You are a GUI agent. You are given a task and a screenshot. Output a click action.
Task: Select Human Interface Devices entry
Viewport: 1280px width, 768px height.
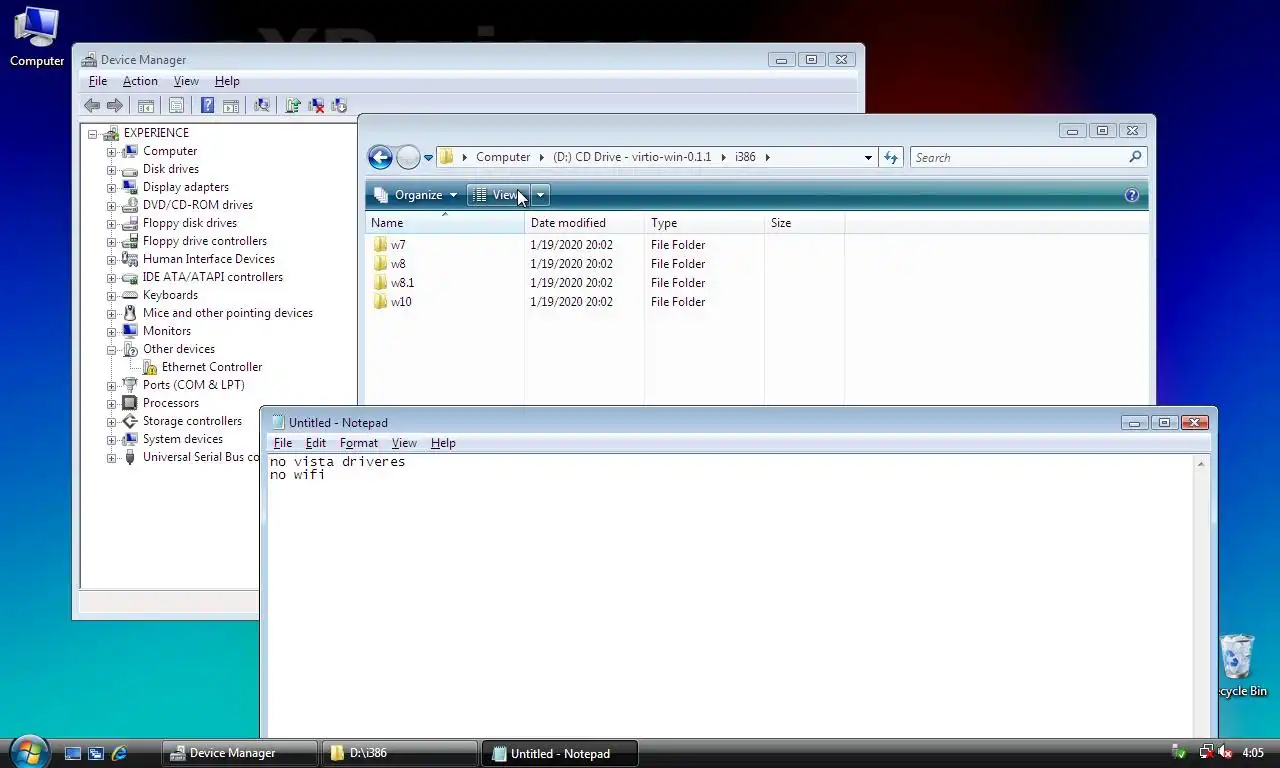click(x=209, y=259)
